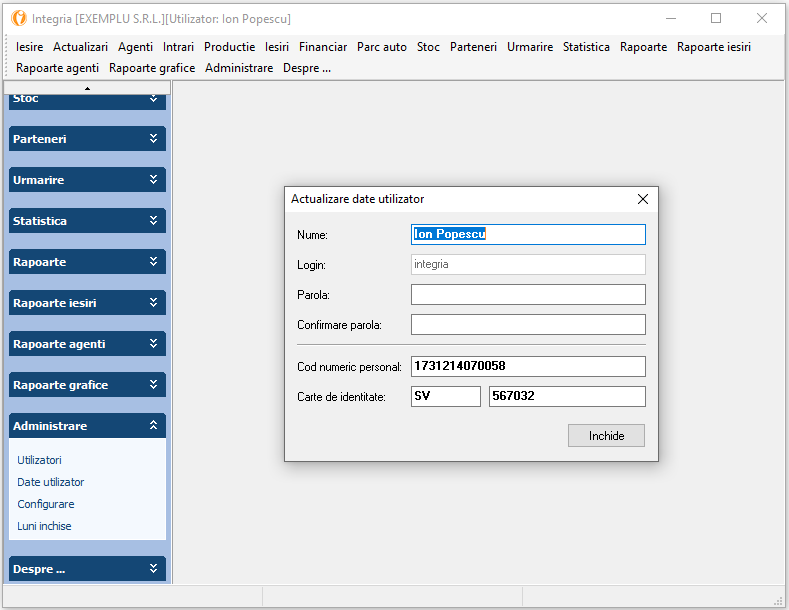This screenshot has width=789, height=610.
Task: Click the Parola input field
Action: click(528, 295)
